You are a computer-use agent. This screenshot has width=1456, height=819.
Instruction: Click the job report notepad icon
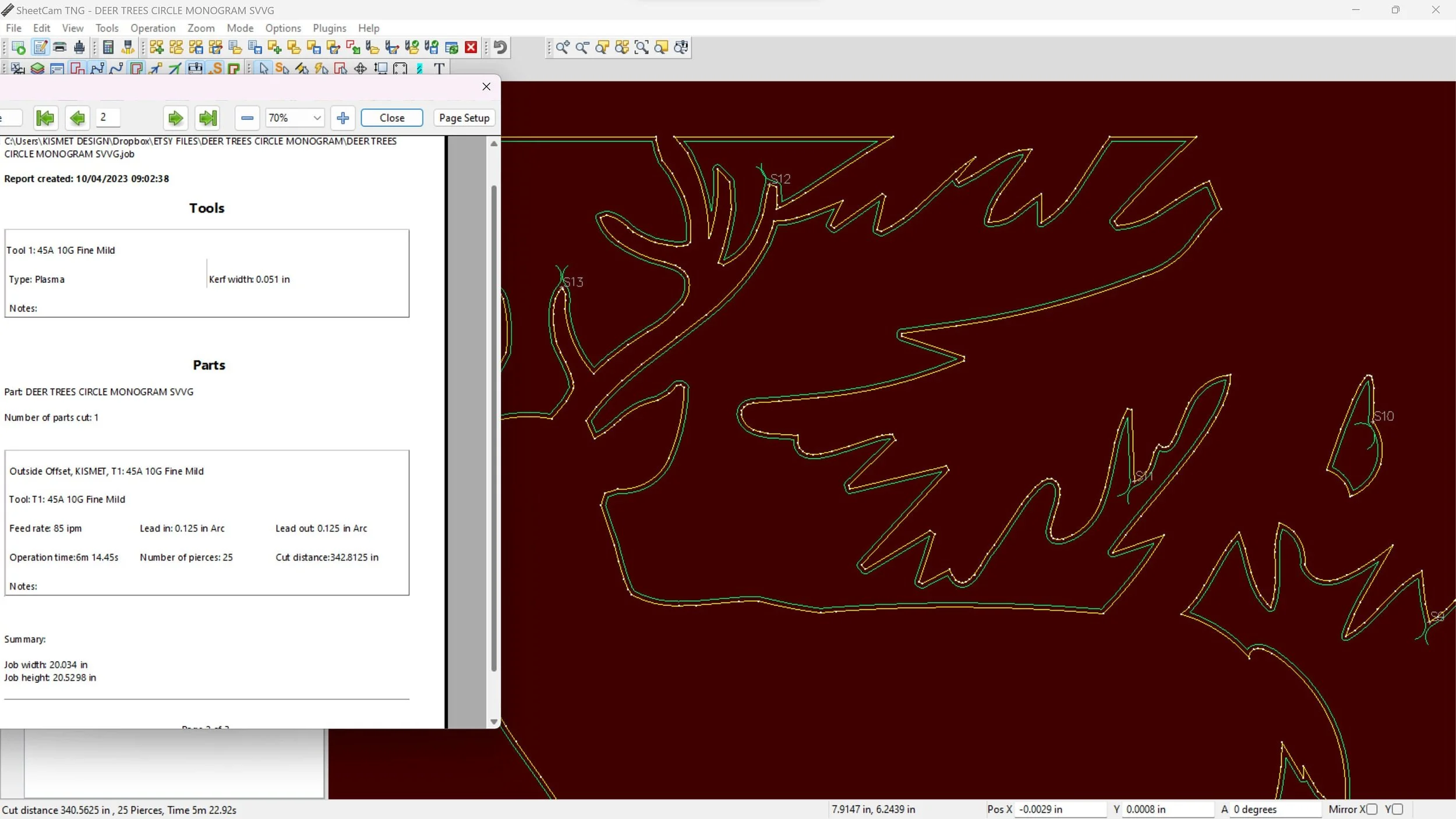click(x=40, y=47)
